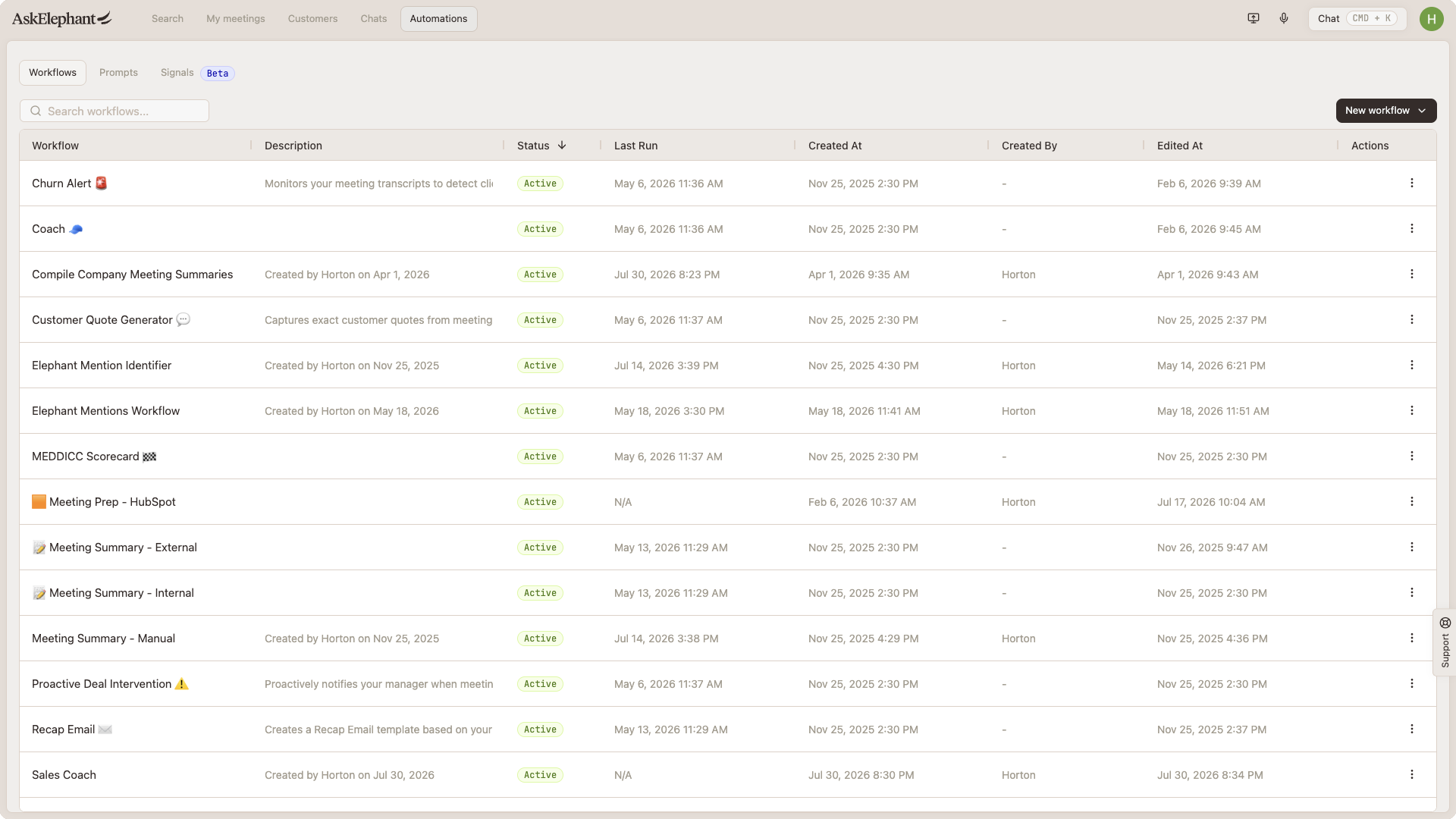Viewport: 1456px width, 819px height.
Task: Open actions for Customer Quote Generator
Action: click(1412, 319)
